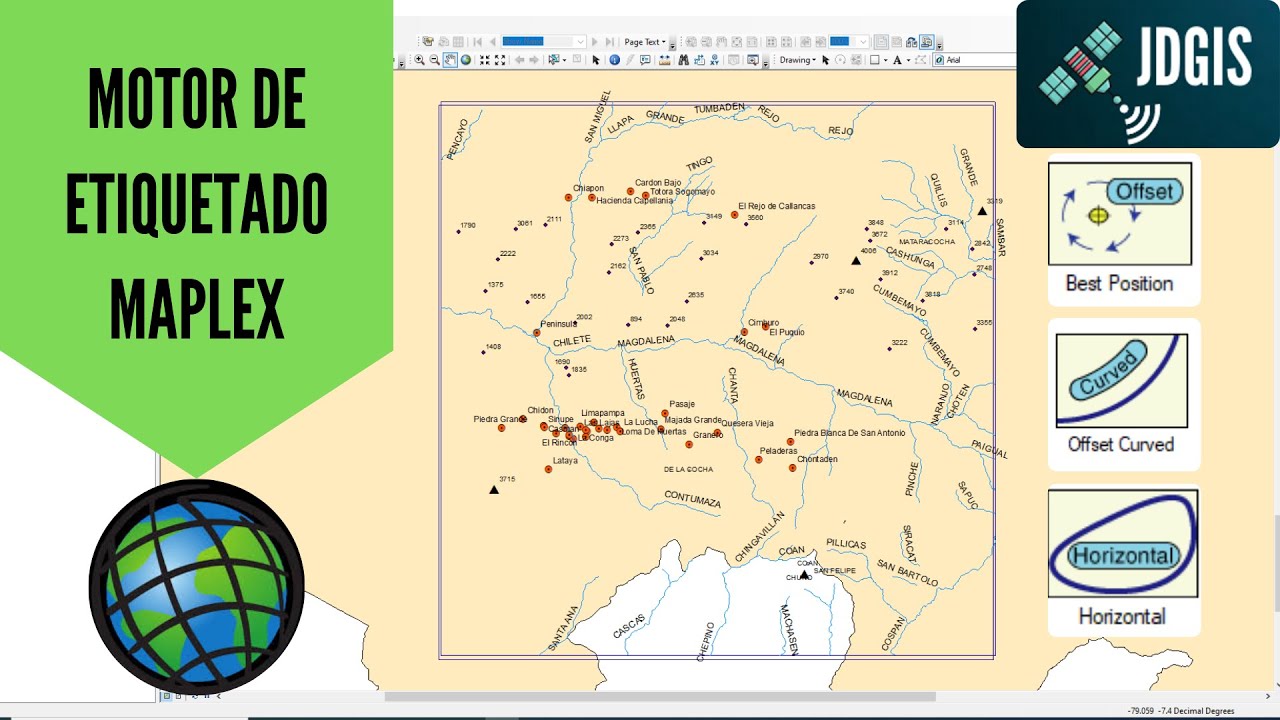Click the Full Extent globe icon
This screenshot has width=1280, height=720.
465,60
